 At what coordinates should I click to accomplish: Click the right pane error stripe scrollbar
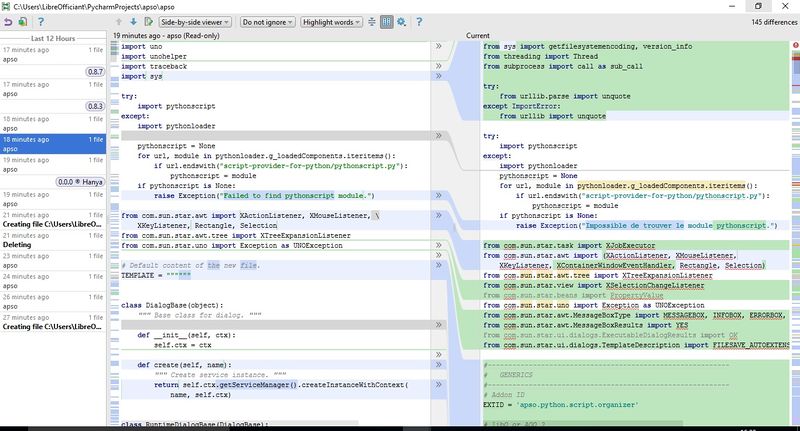pyautogui.click(x=795, y=235)
